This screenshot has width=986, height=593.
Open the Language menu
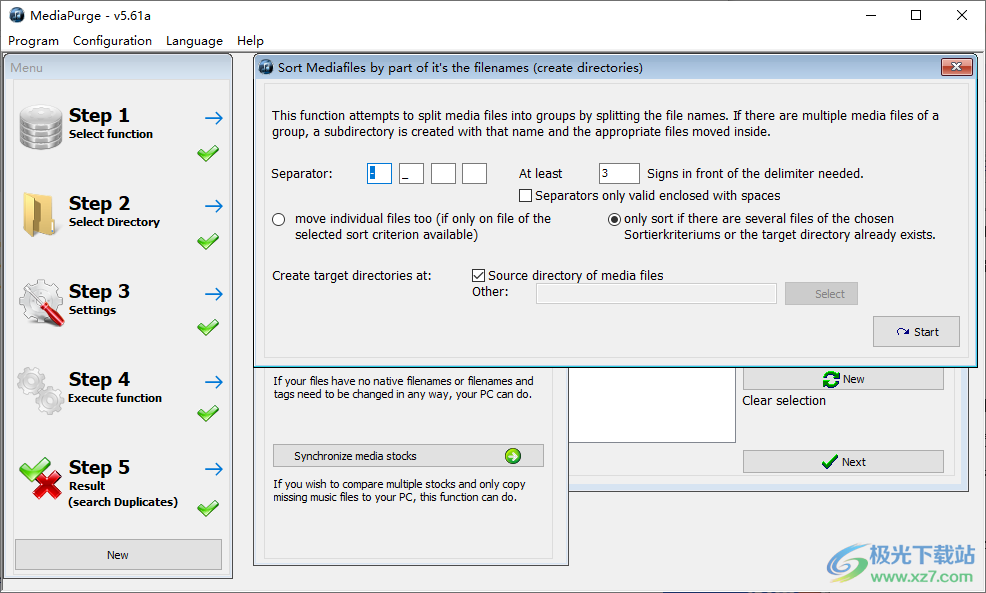pos(194,41)
